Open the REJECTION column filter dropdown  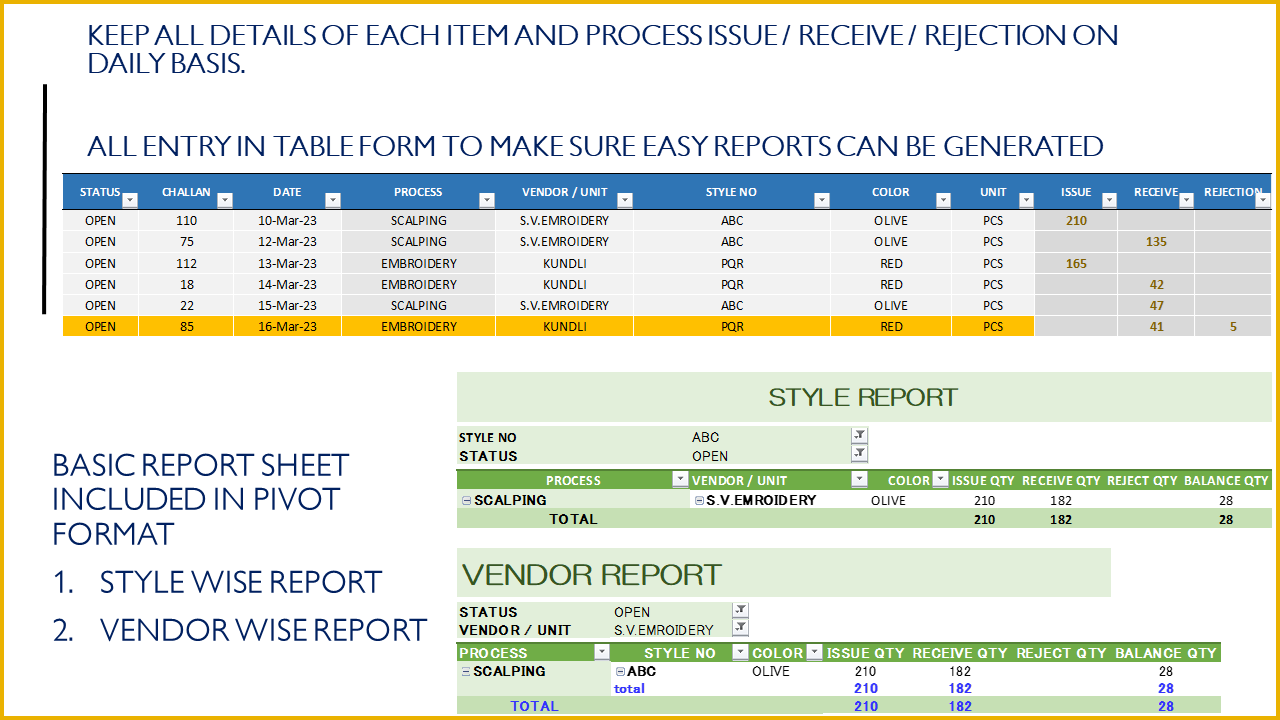coord(1263,200)
